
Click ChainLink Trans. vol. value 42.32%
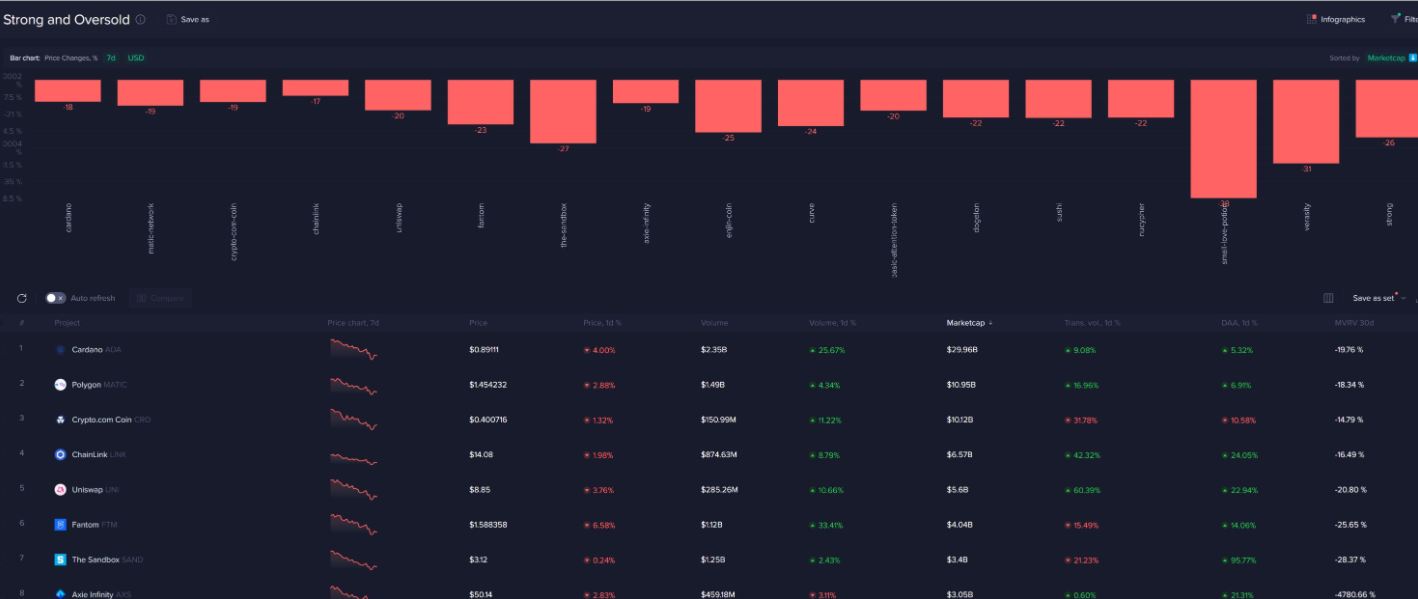click(1083, 455)
